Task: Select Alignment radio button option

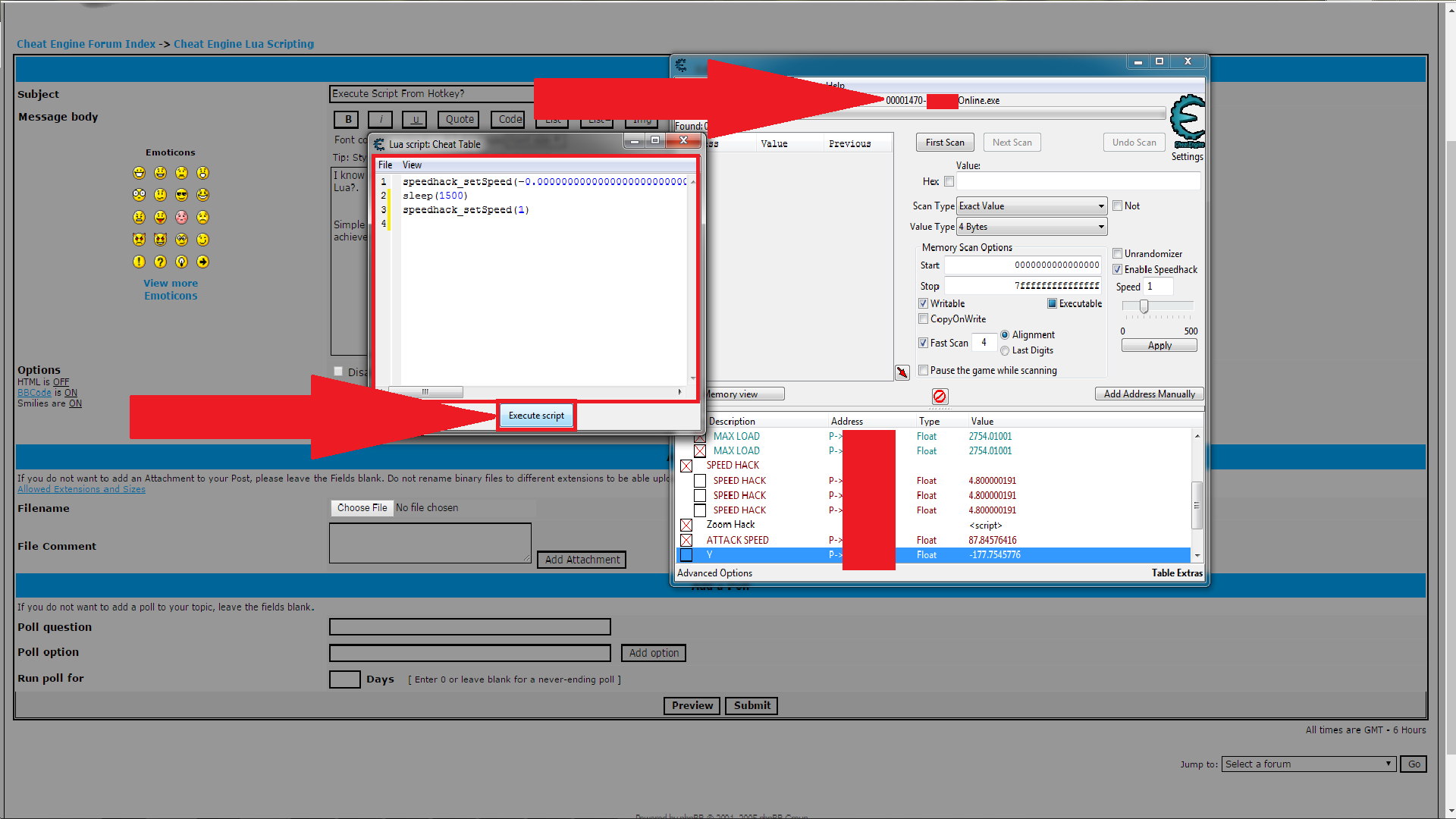Action: pyautogui.click(x=1004, y=334)
